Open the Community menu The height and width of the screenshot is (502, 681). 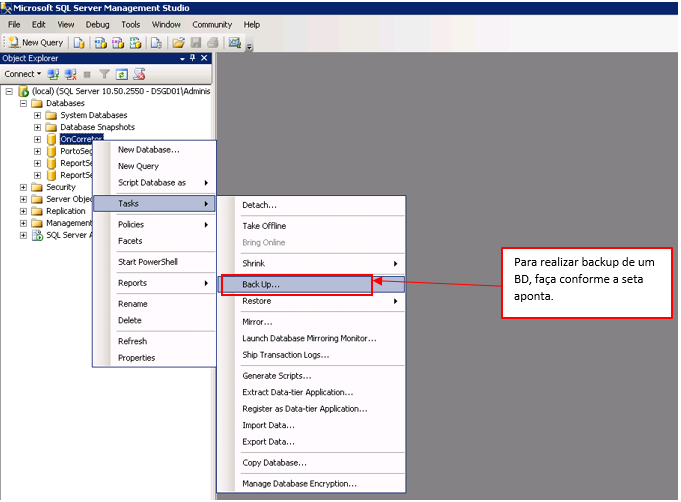[212, 25]
